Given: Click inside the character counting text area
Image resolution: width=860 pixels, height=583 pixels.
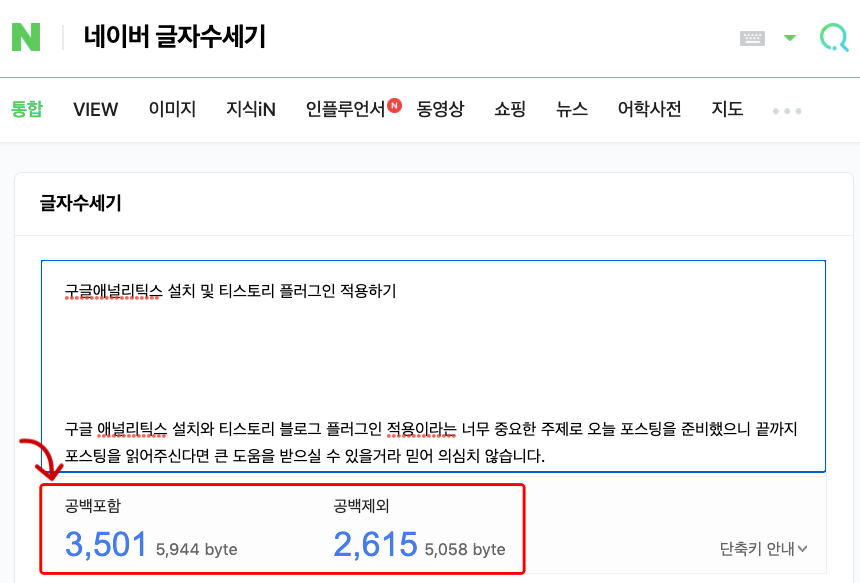Looking at the screenshot, I should pos(433,366).
